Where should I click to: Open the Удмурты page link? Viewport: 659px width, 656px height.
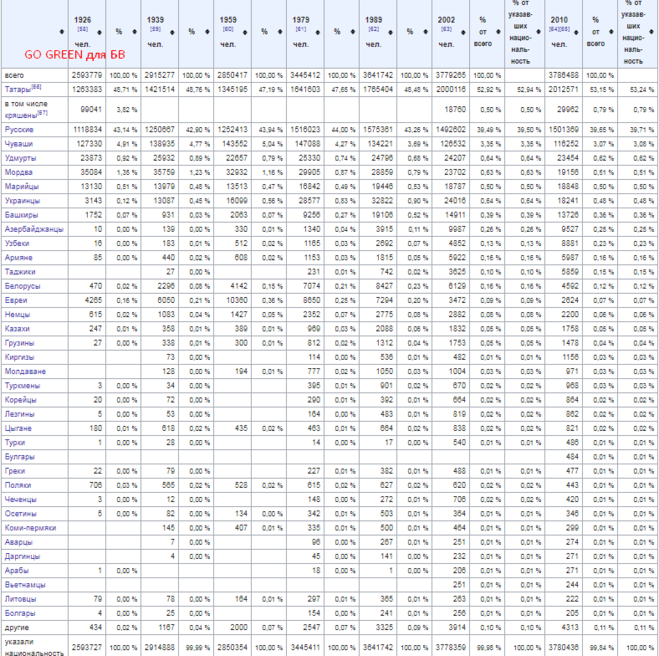coord(20,158)
